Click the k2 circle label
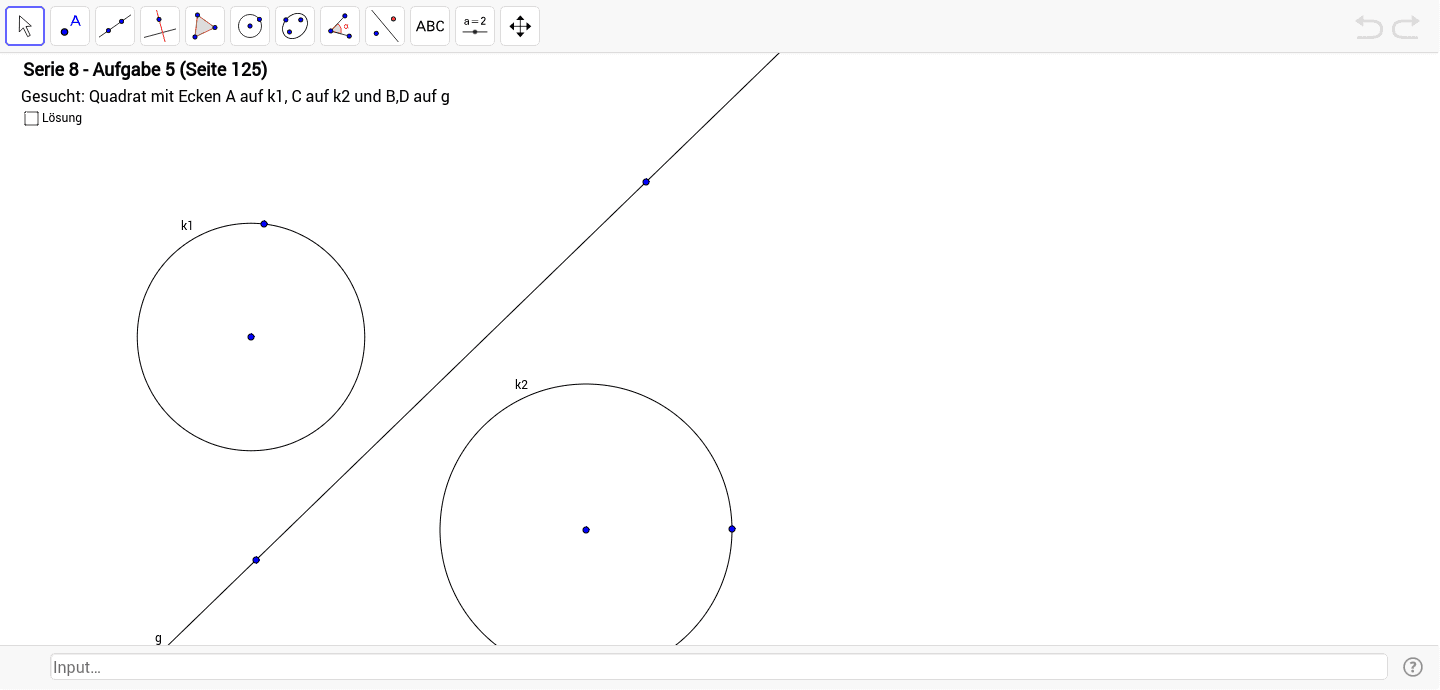Image resolution: width=1440 pixels, height=690 pixels. pyautogui.click(x=521, y=385)
